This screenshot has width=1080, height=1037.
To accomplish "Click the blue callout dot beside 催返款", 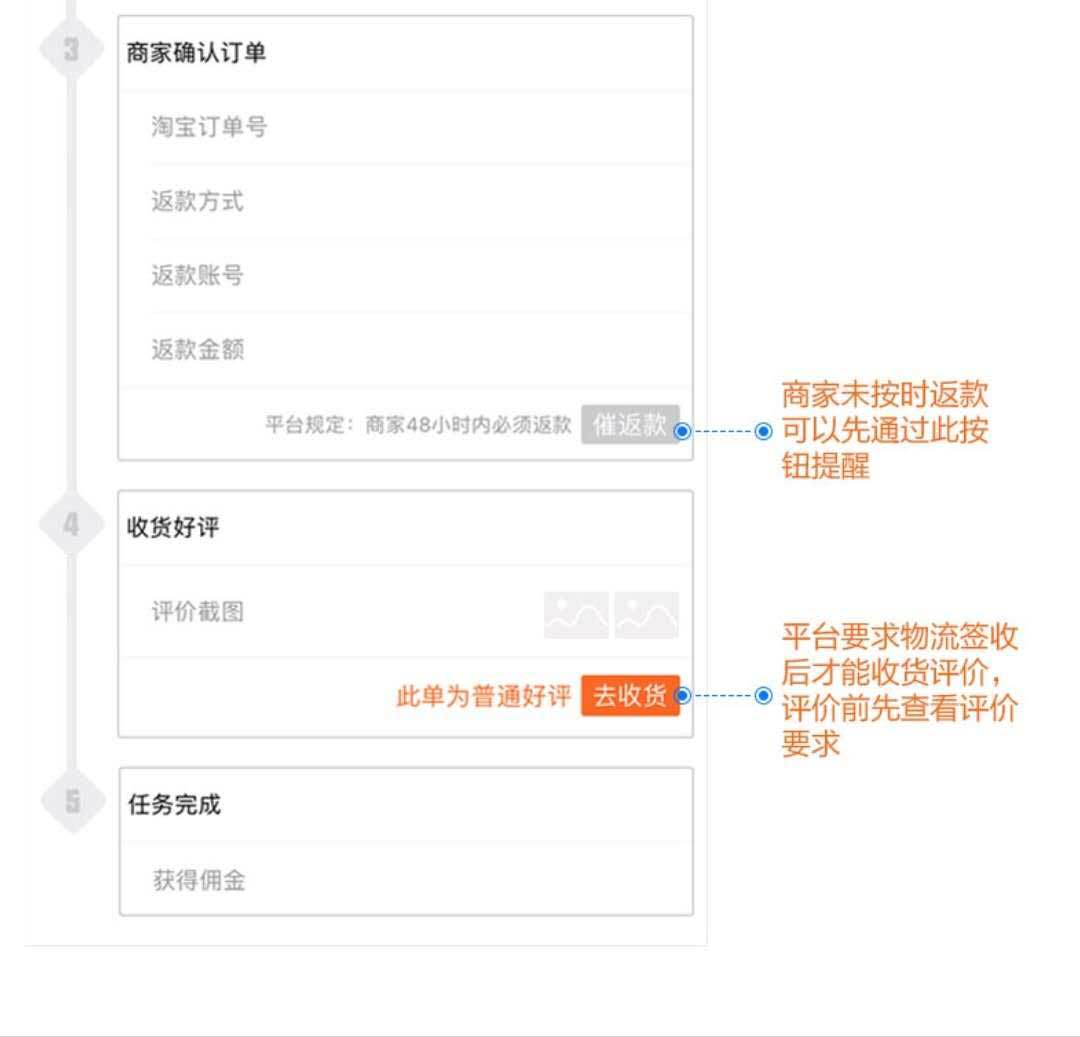I will 683,431.
